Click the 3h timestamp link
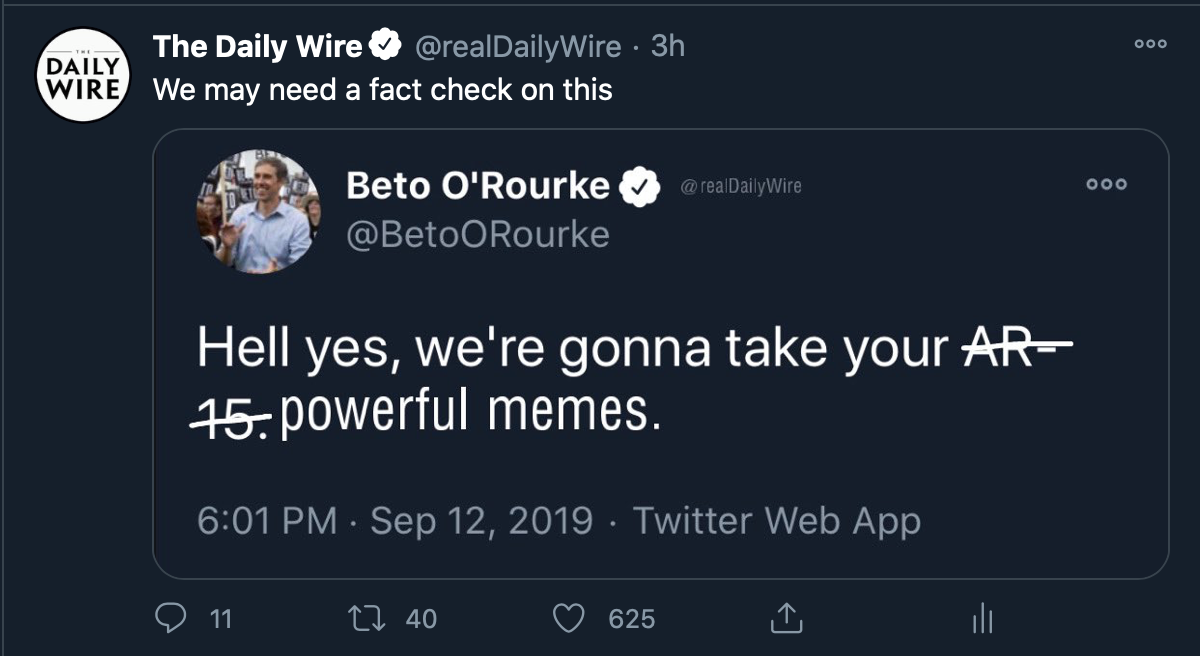Image resolution: width=1200 pixels, height=656 pixels. [x=667, y=46]
